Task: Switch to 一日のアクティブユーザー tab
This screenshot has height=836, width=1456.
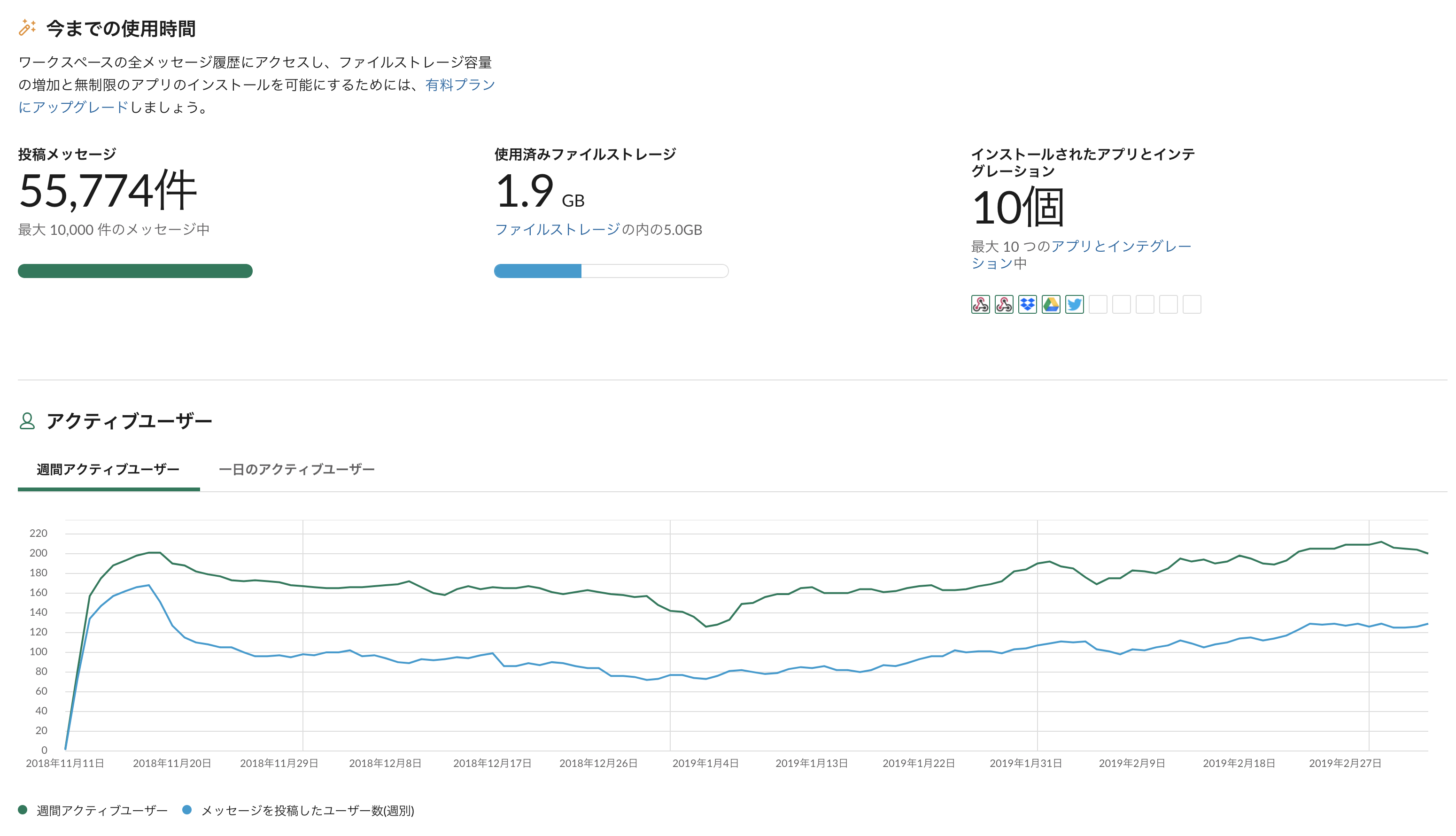Action: tap(296, 470)
